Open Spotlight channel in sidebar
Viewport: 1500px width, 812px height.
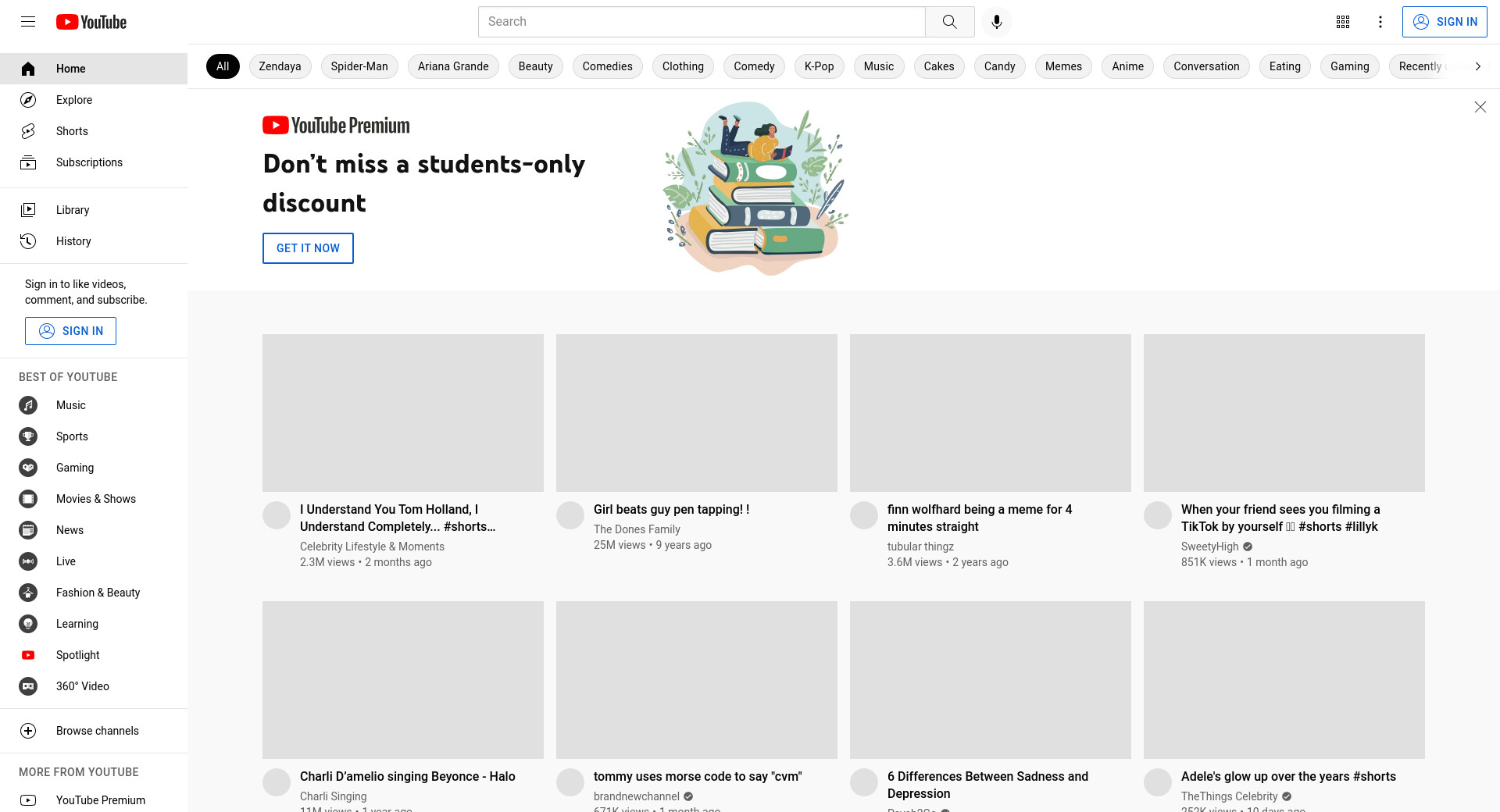[x=94, y=655]
